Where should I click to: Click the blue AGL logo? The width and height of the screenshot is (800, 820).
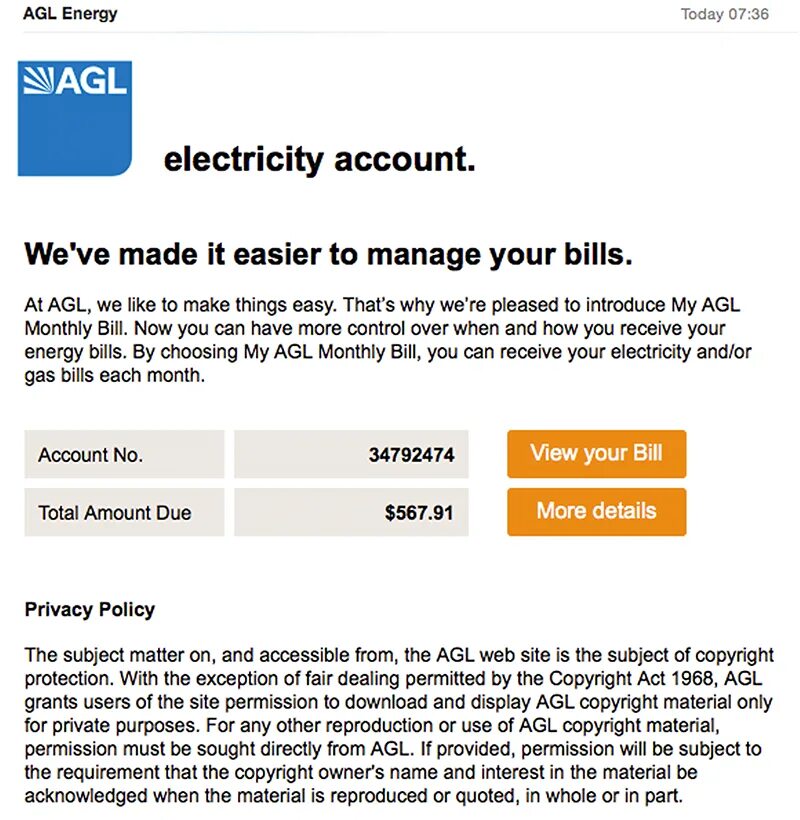coord(75,120)
